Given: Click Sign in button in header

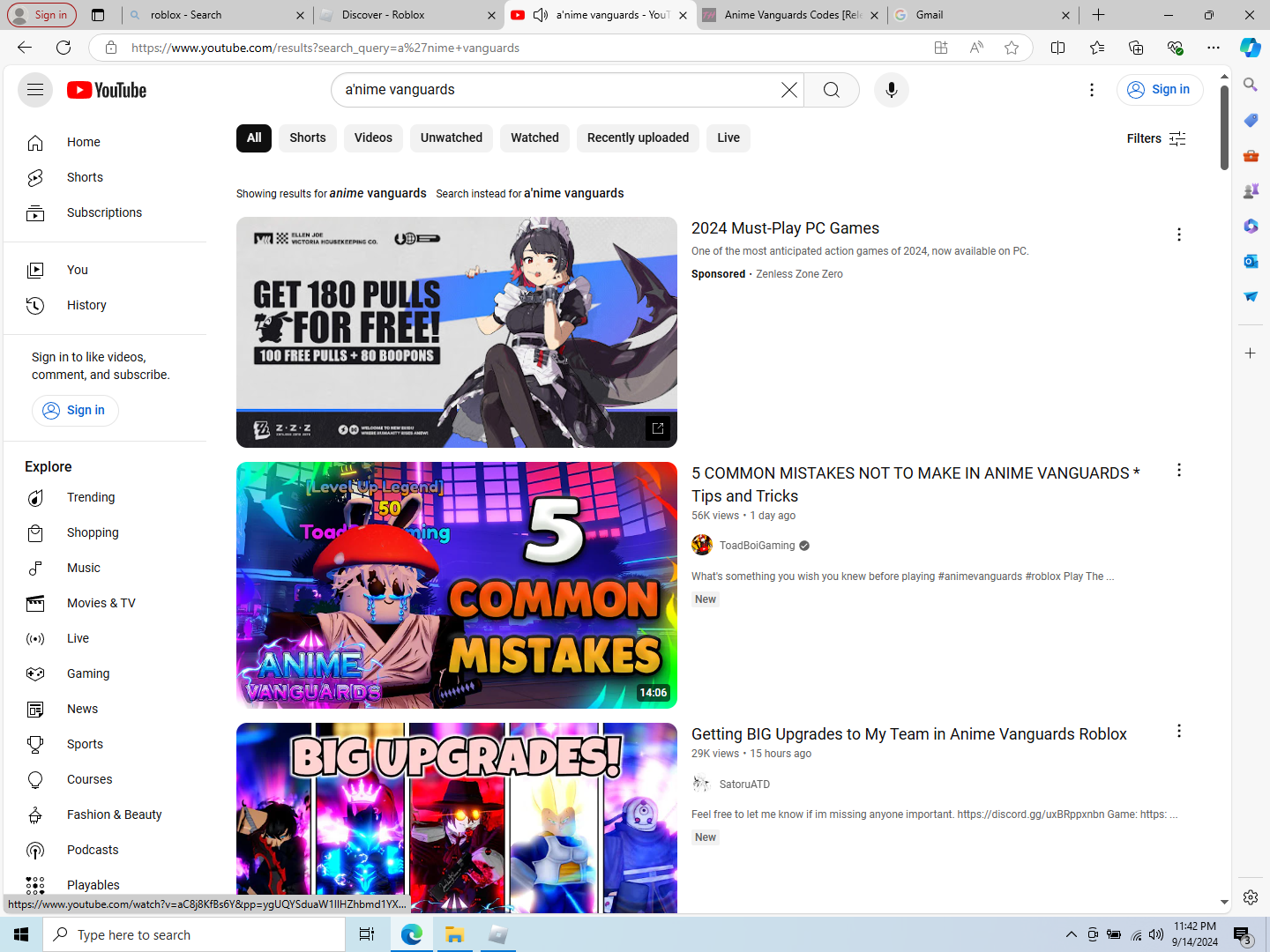Looking at the screenshot, I should pyautogui.click(x=1160, y=90).
